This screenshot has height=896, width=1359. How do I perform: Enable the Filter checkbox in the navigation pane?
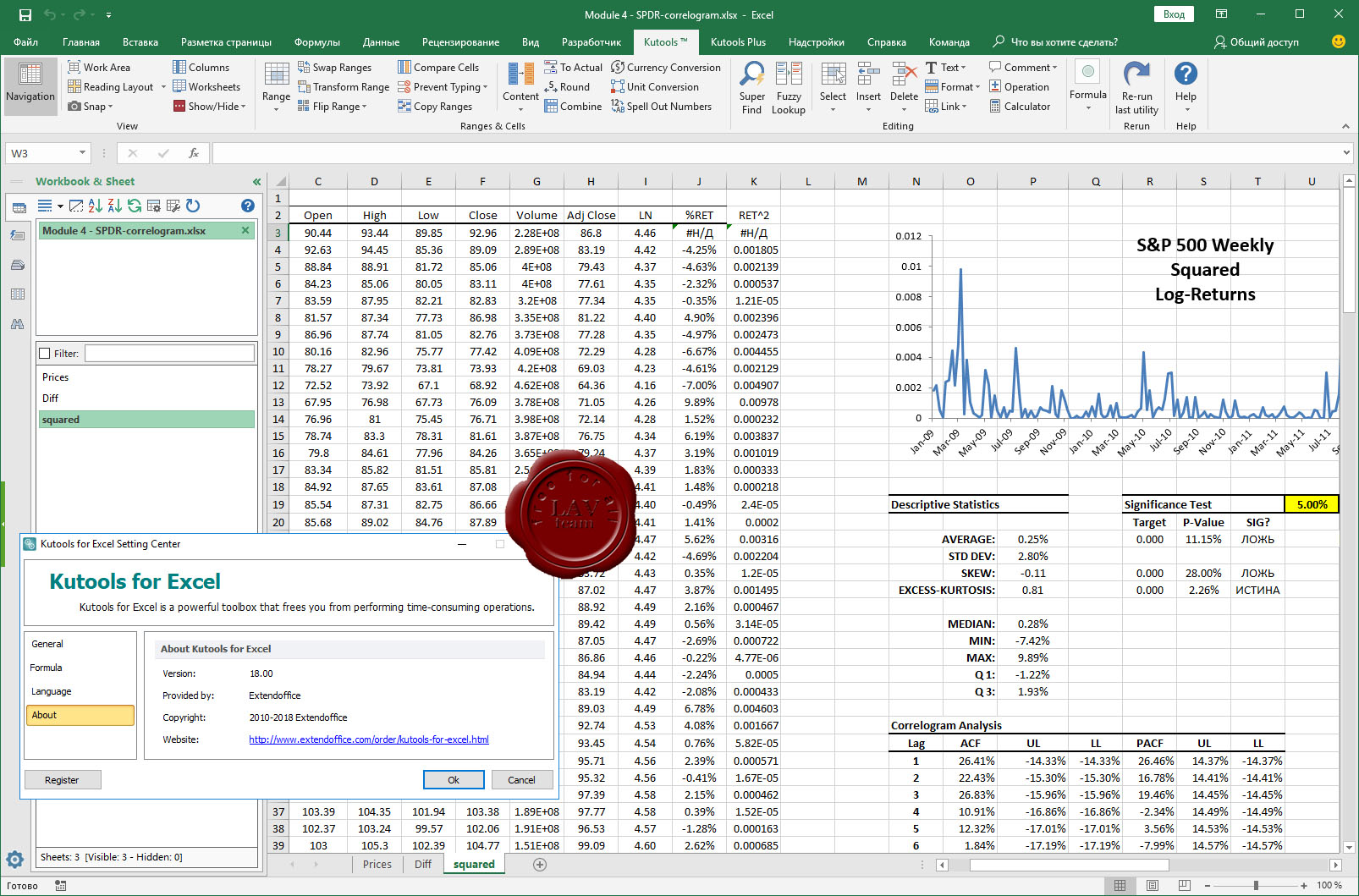[x=45, y=354]
